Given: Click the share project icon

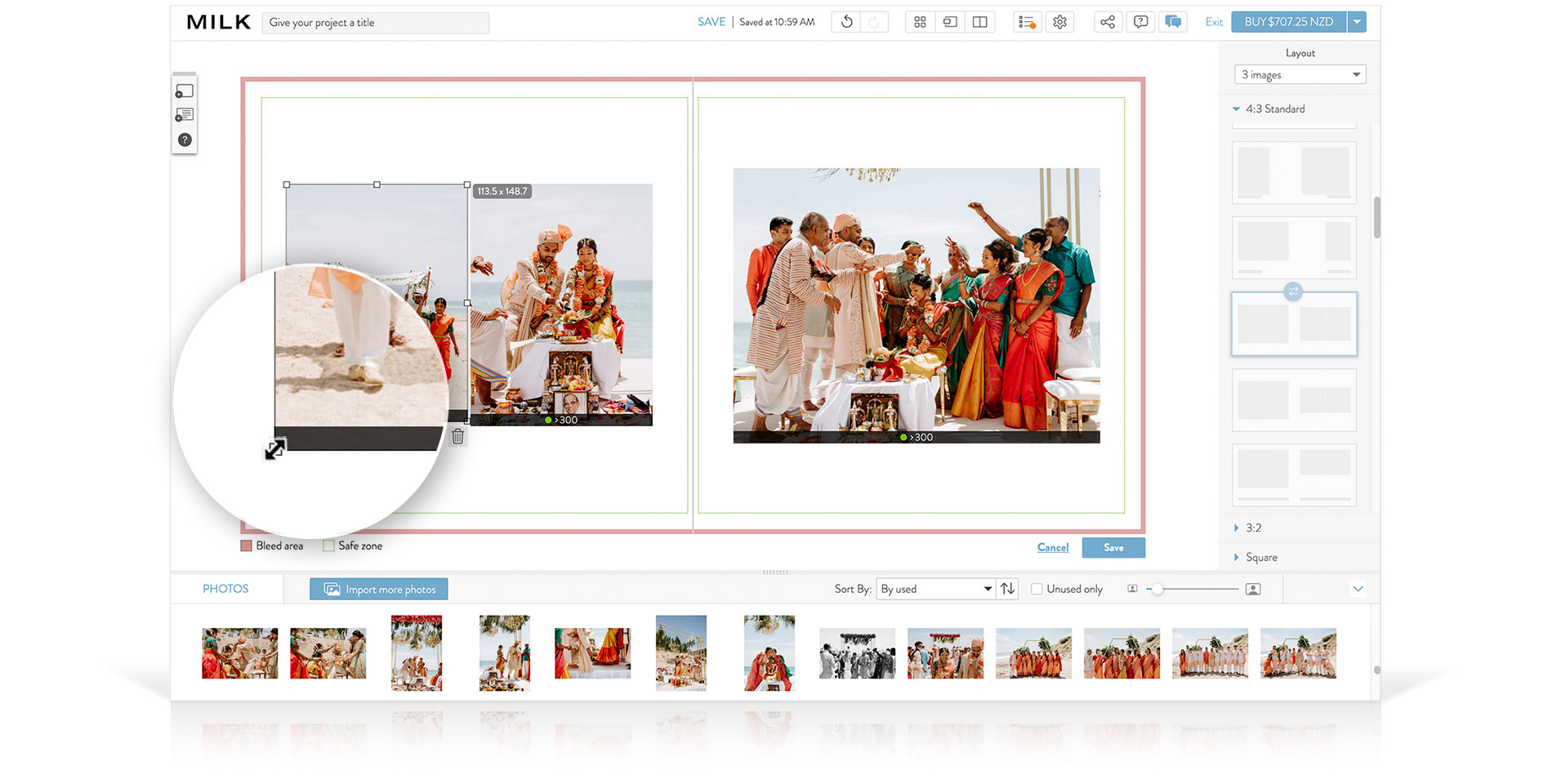Looking at the screenshot, I should pyautogui.click(x=1107, y=22).
